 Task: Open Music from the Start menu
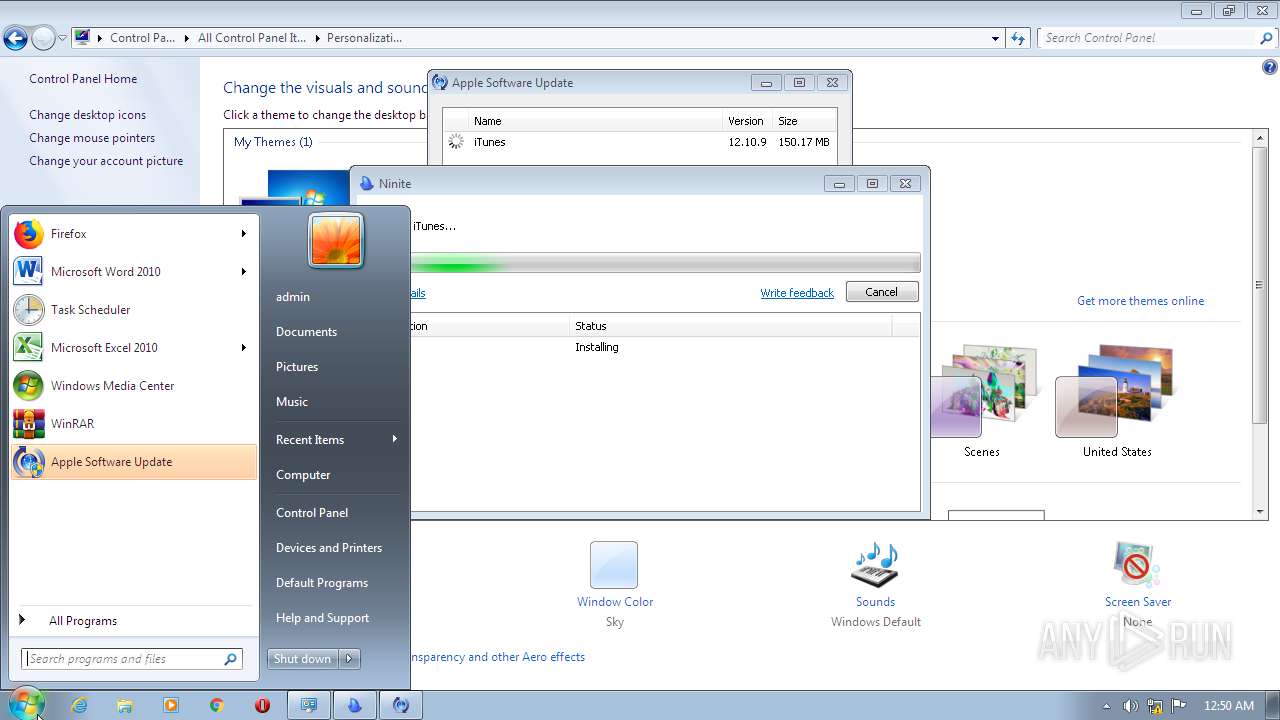point(292,402)
